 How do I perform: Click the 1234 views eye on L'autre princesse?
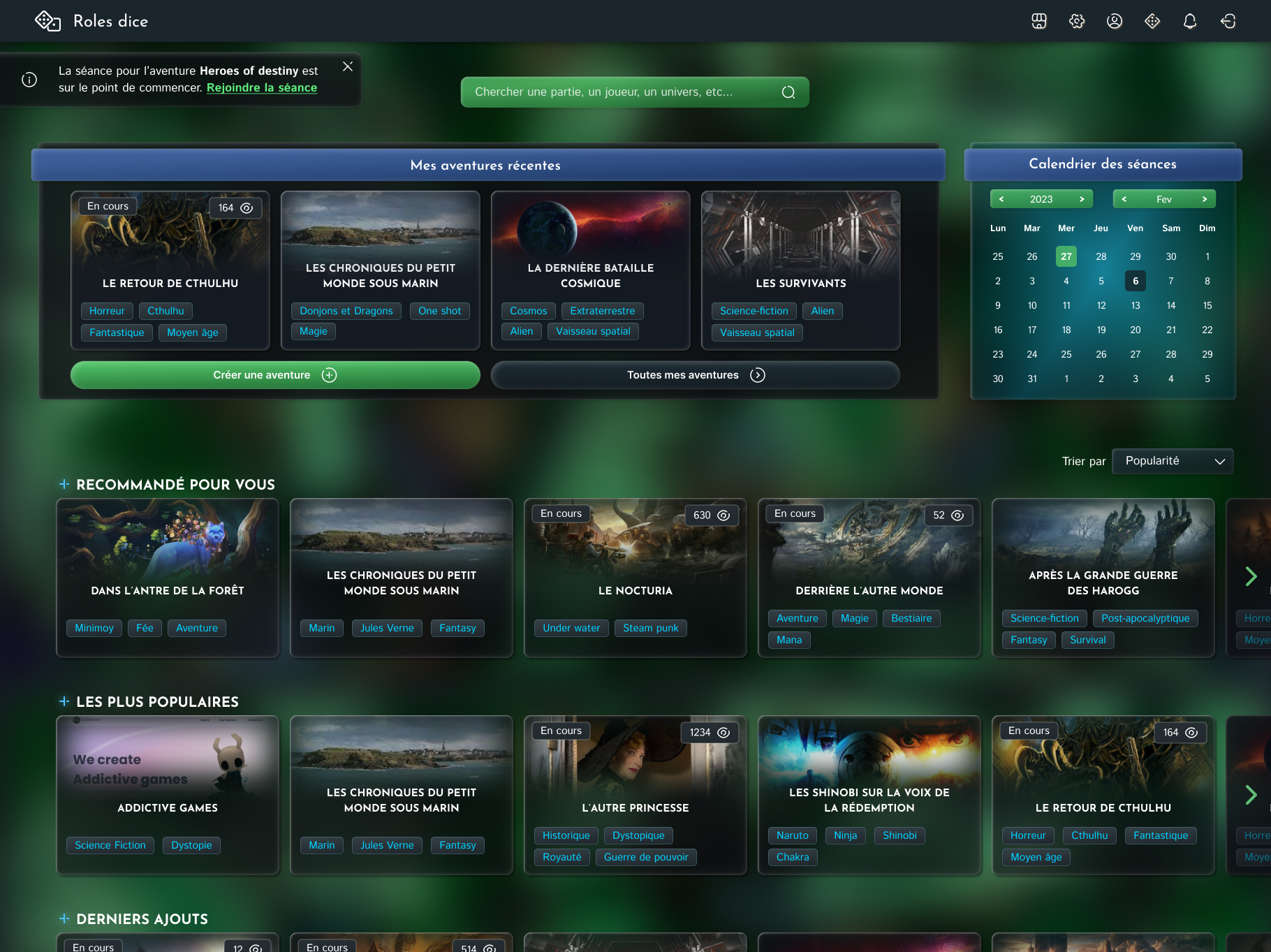coord(723,733)
